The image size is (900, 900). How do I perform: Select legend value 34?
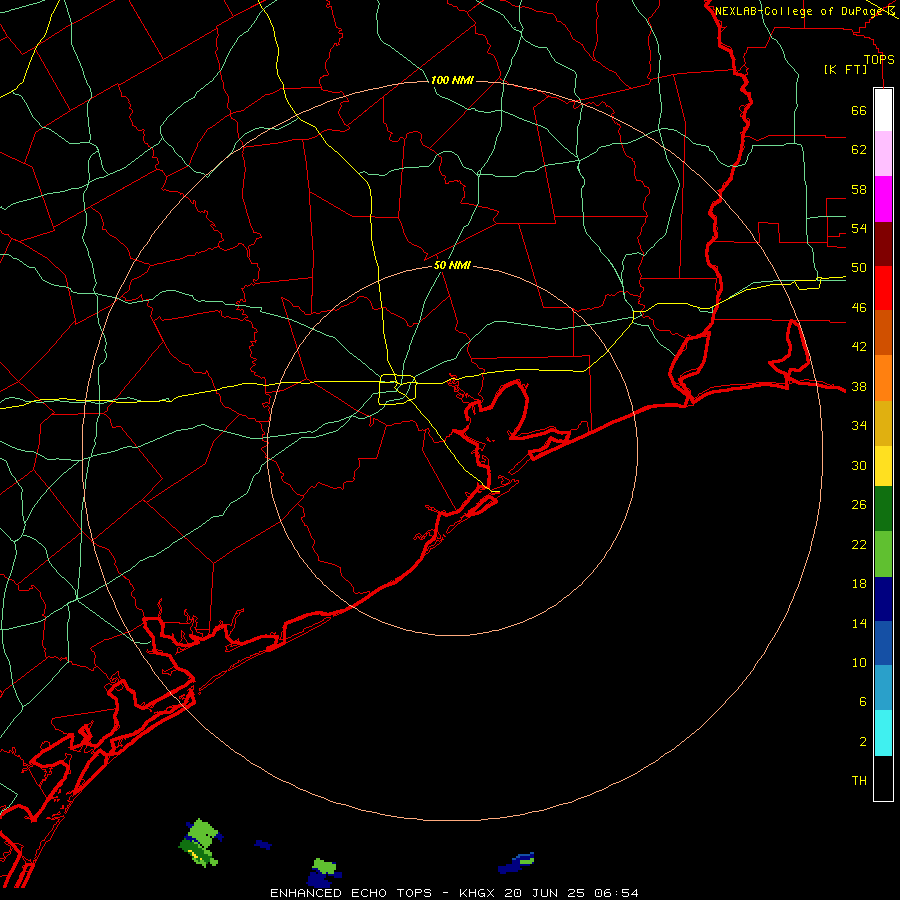(x=859, y=425)
